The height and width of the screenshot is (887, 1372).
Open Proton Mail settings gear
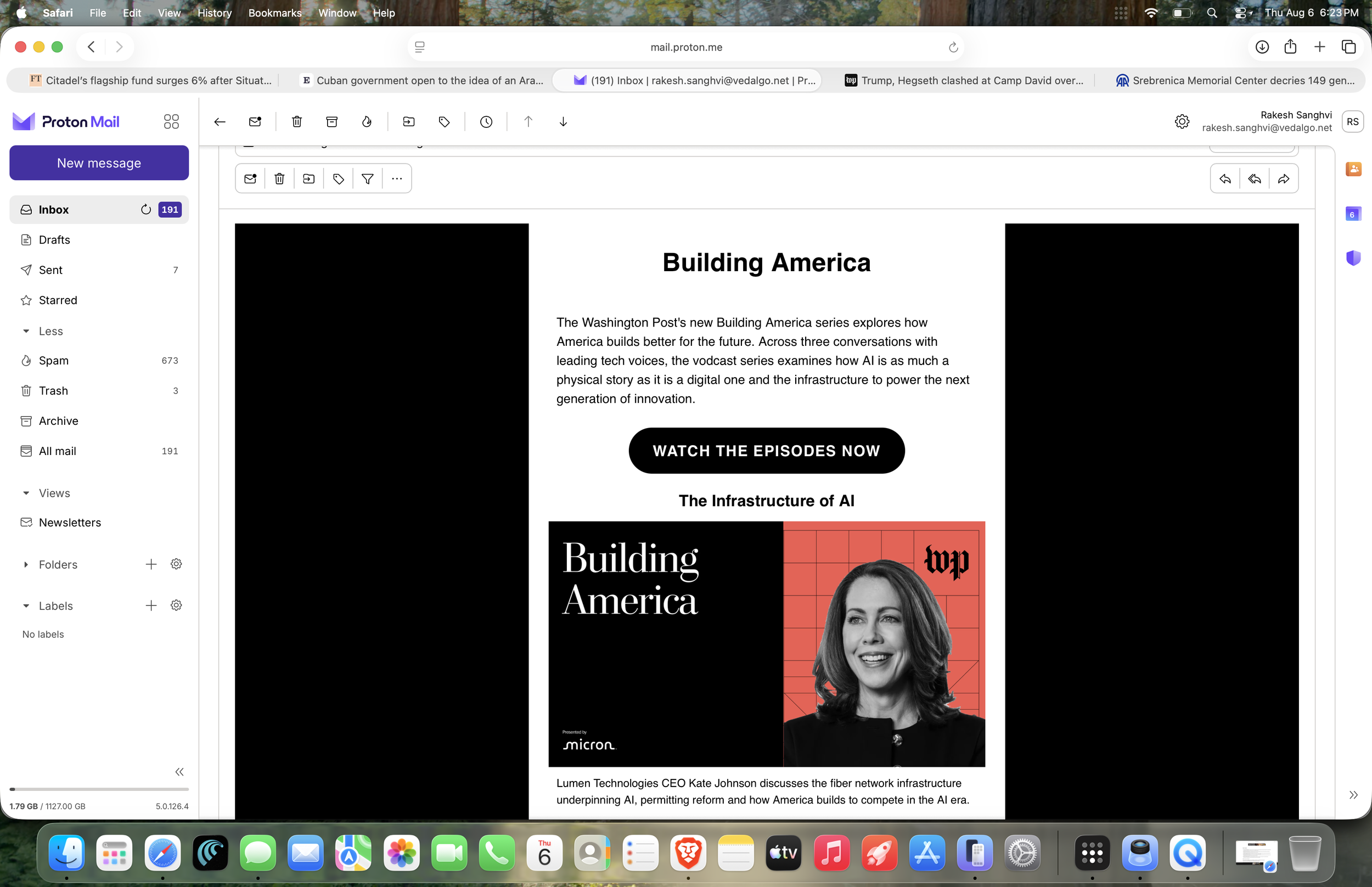[1182, 121]
